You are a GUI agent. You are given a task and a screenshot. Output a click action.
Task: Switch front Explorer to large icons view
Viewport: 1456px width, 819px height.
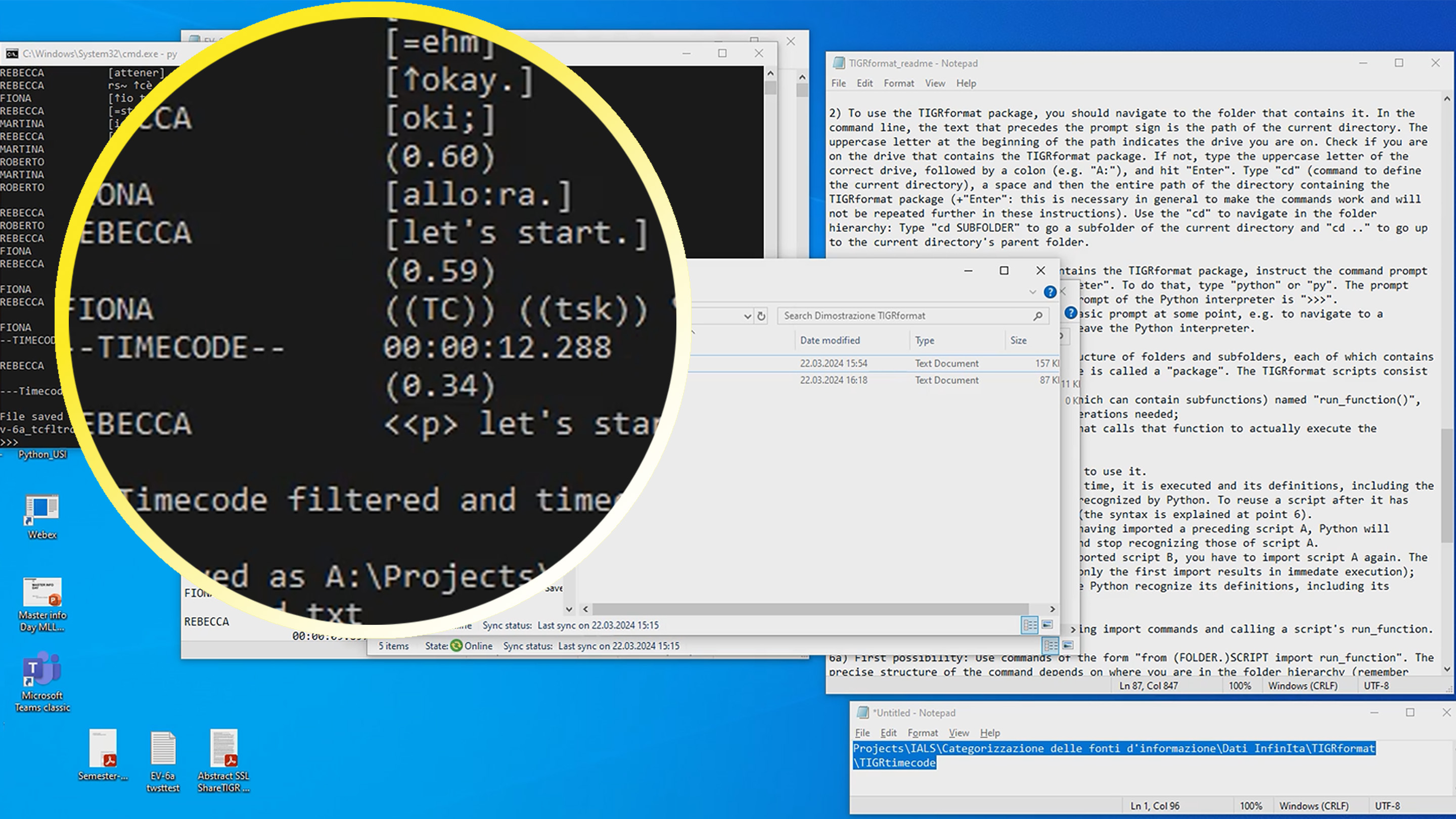[1047, 625]
